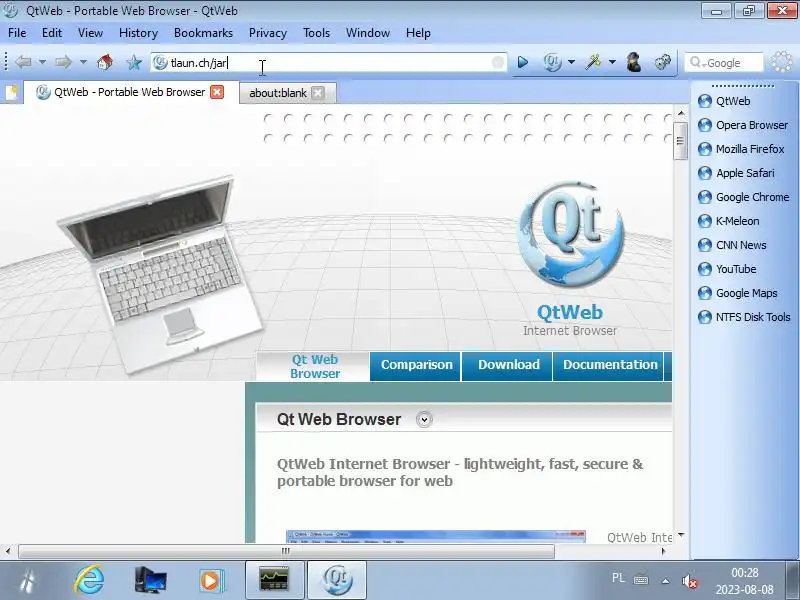
Task: Close the about:blank tab
Action: point(318,92)
